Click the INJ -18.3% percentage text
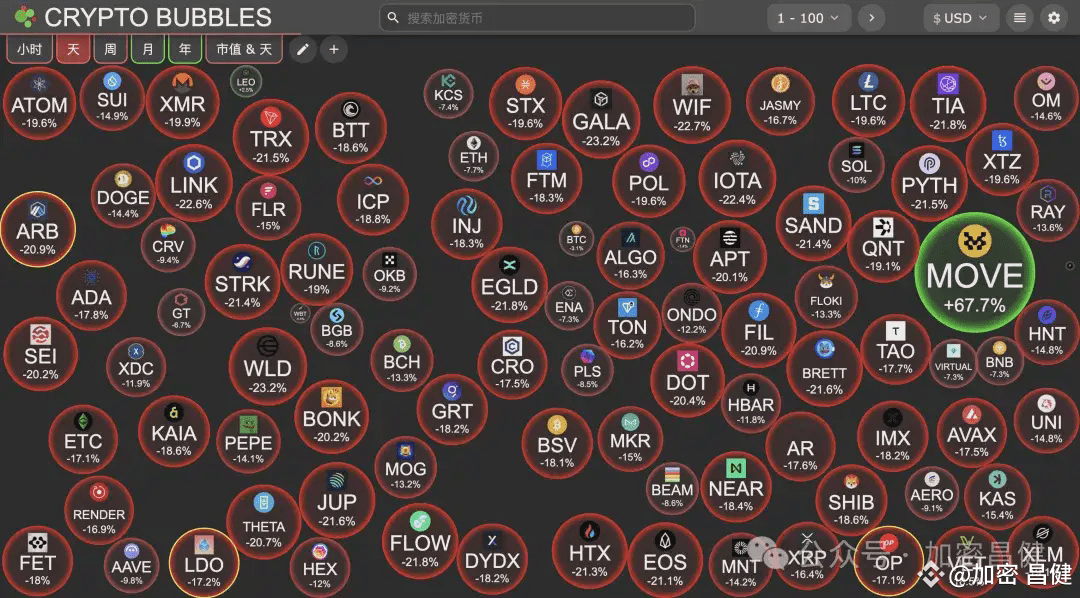Screen dimensions: 1080x598 coord(466,243)
